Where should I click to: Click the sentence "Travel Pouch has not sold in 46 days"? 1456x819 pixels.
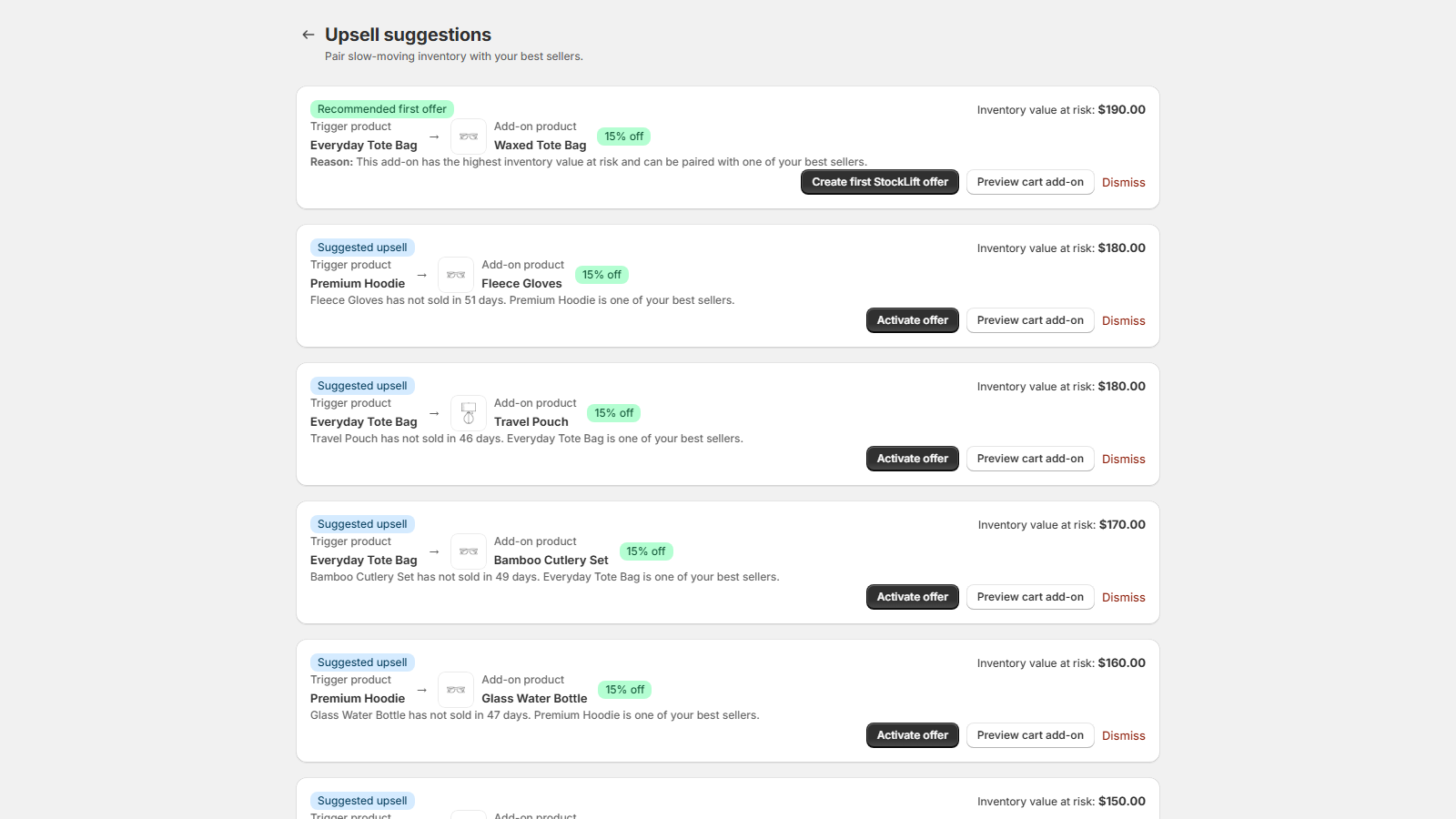(x=407, y=439)
